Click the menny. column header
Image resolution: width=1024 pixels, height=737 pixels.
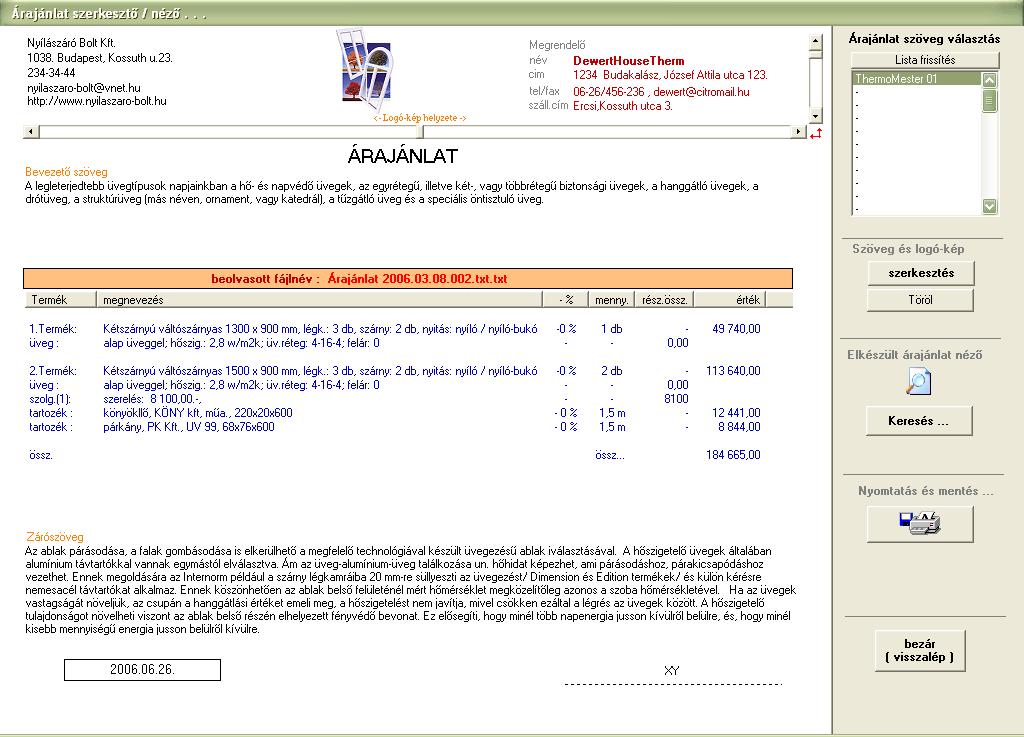click(x=611, y=300)
